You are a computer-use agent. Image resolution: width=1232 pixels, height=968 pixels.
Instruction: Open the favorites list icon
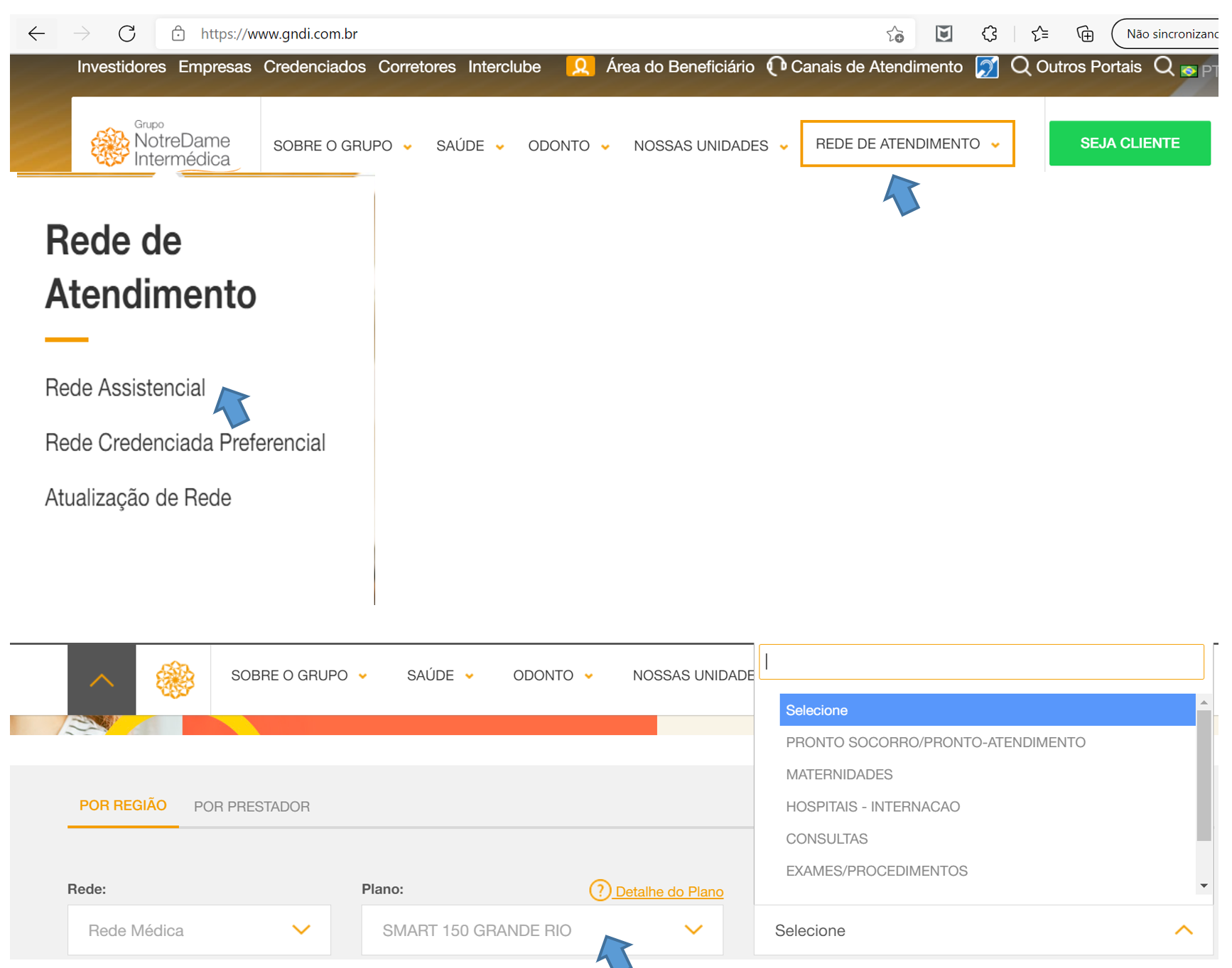coord(1039,33)
